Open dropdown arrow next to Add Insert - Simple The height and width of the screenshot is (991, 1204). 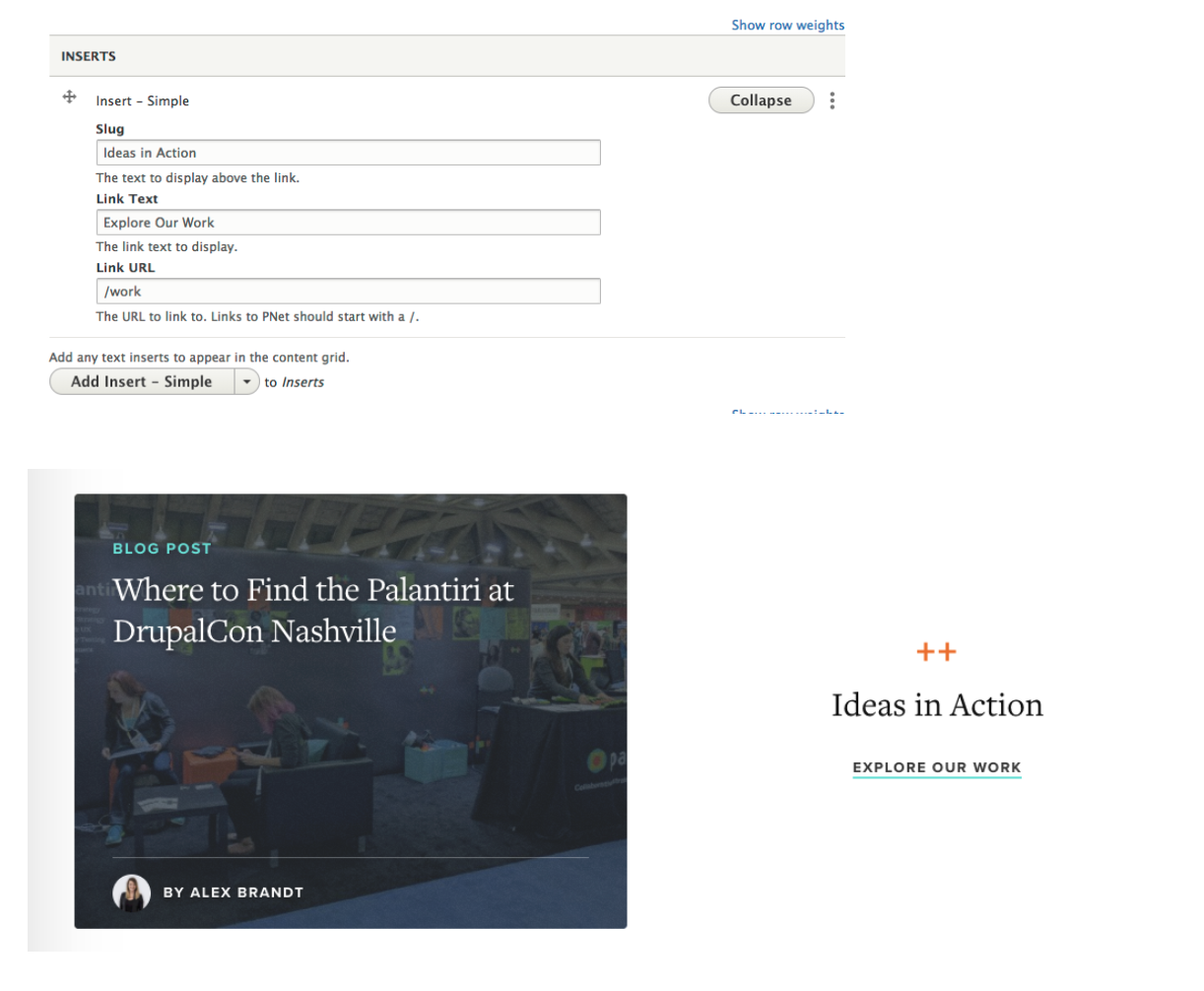246,382
